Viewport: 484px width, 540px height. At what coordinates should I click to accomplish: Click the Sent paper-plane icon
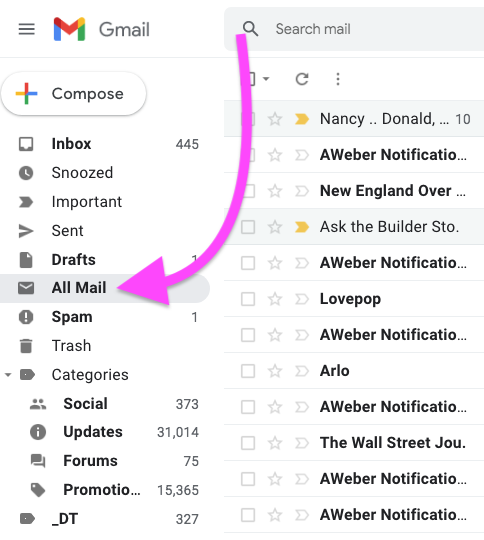pyautogui.click(x=26, y=231)
